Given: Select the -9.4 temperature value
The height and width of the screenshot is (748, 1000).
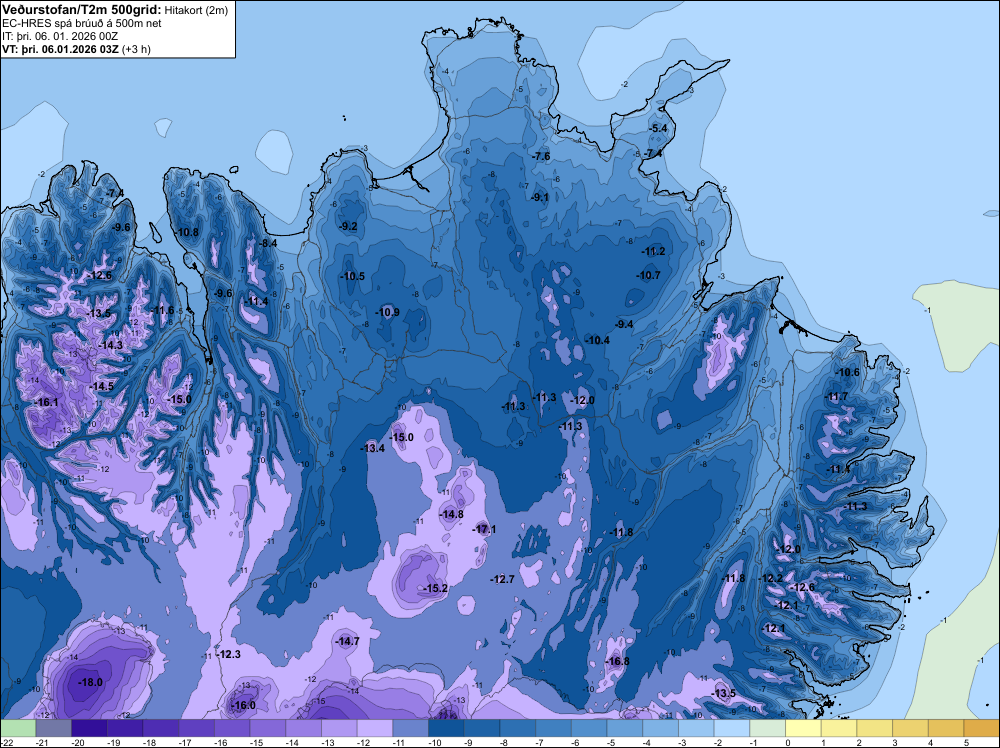Looking at the screenshot, I should (624, 324).
